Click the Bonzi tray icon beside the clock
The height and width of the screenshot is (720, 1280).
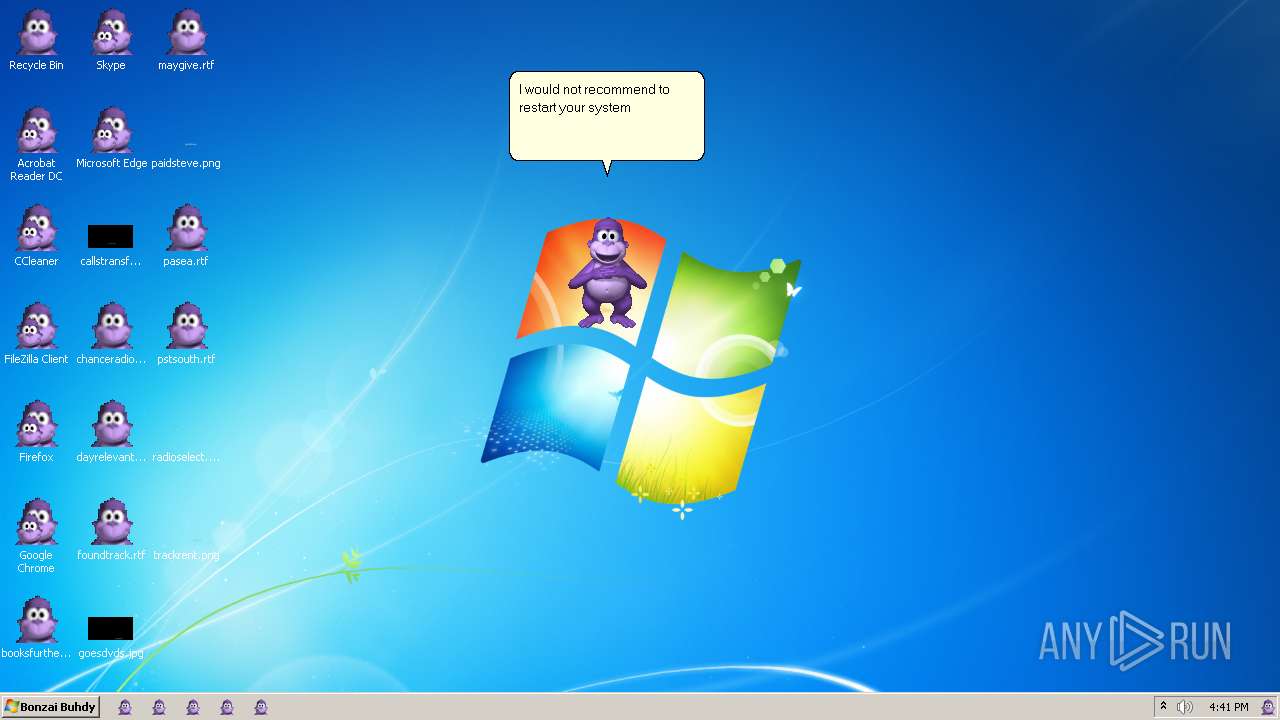point(1268,707)
